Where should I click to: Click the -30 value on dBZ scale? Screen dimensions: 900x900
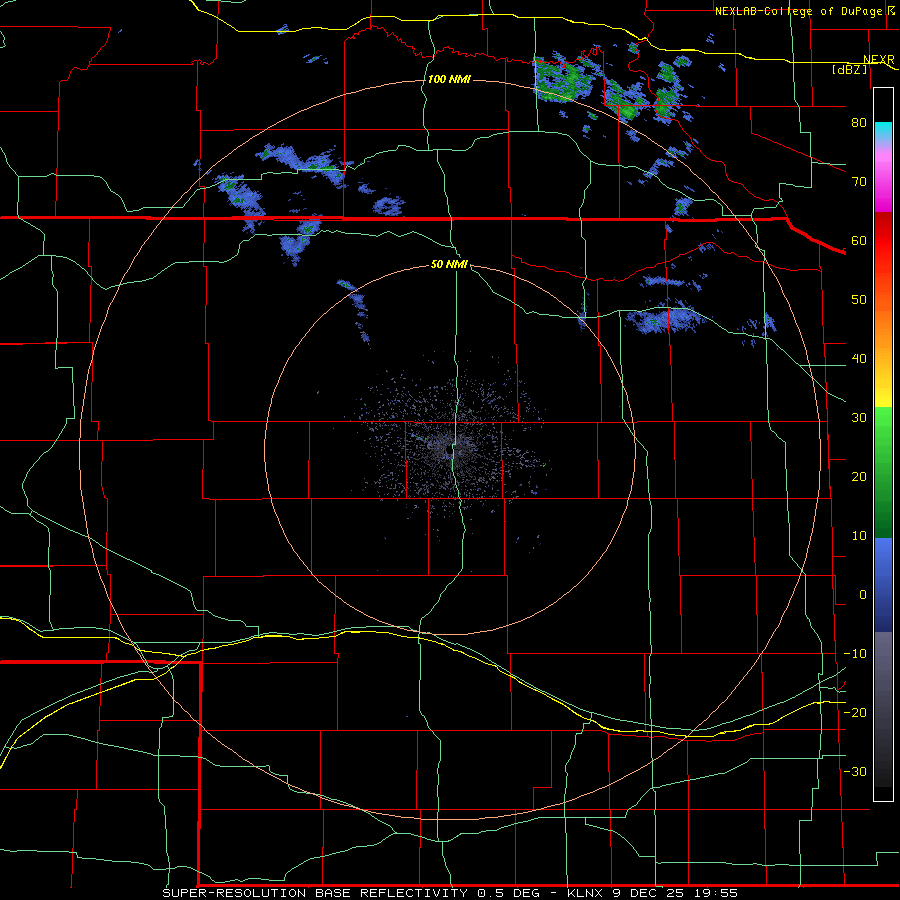tap(855, 771)
